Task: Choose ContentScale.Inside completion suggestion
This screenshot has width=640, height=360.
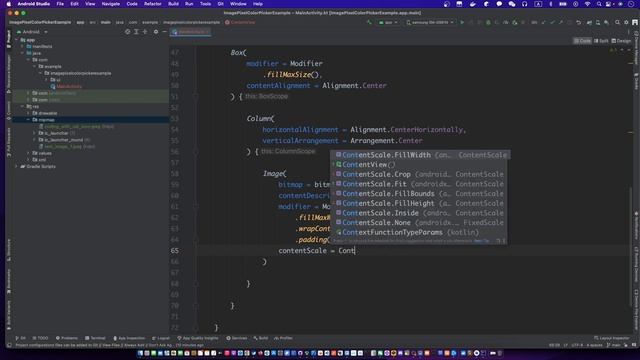Action: pos(420,213)
